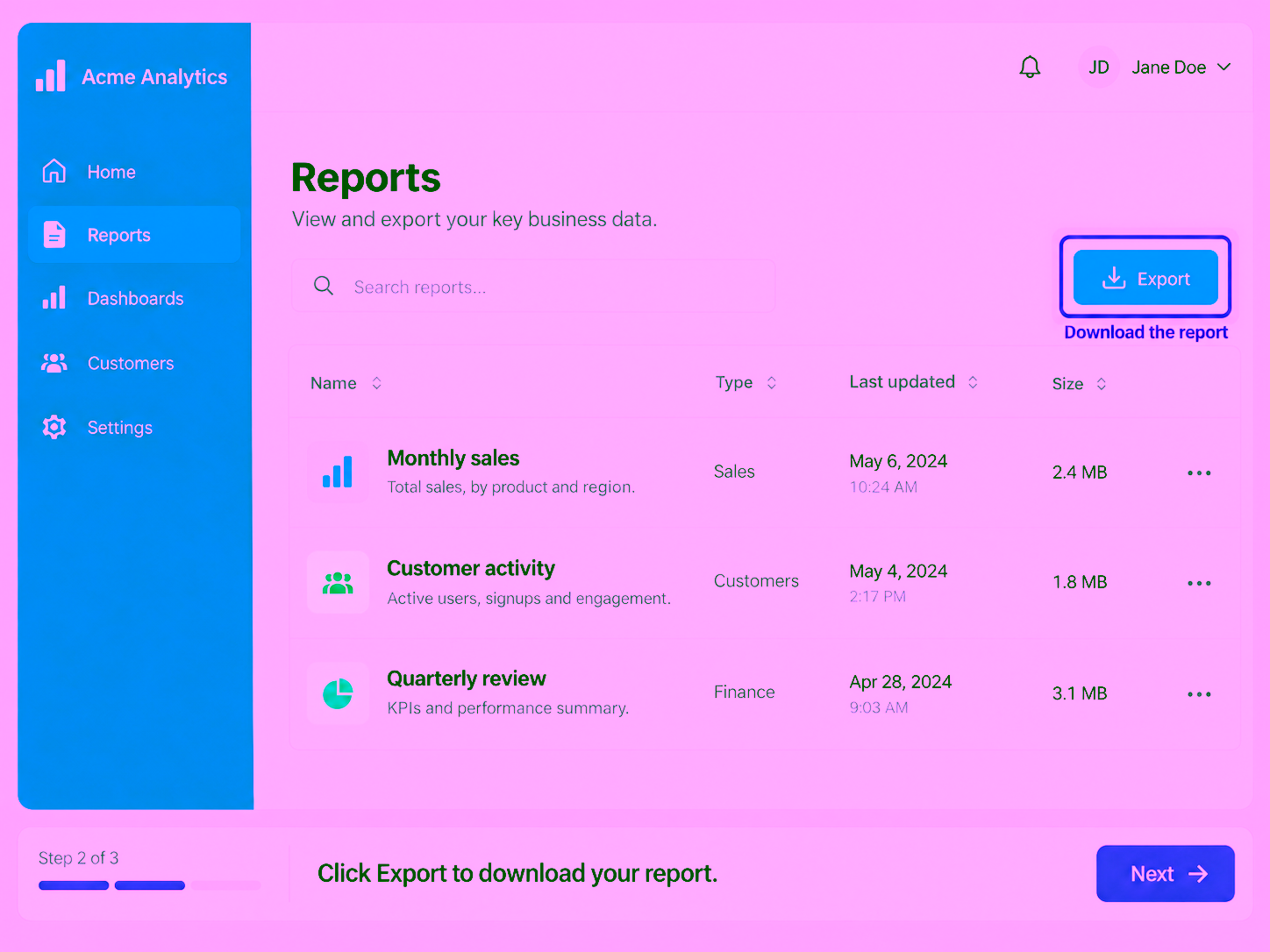Select Reports in the sidebar
The height and width of the screenshot is (952, 1270).
(x=134, y=235)
